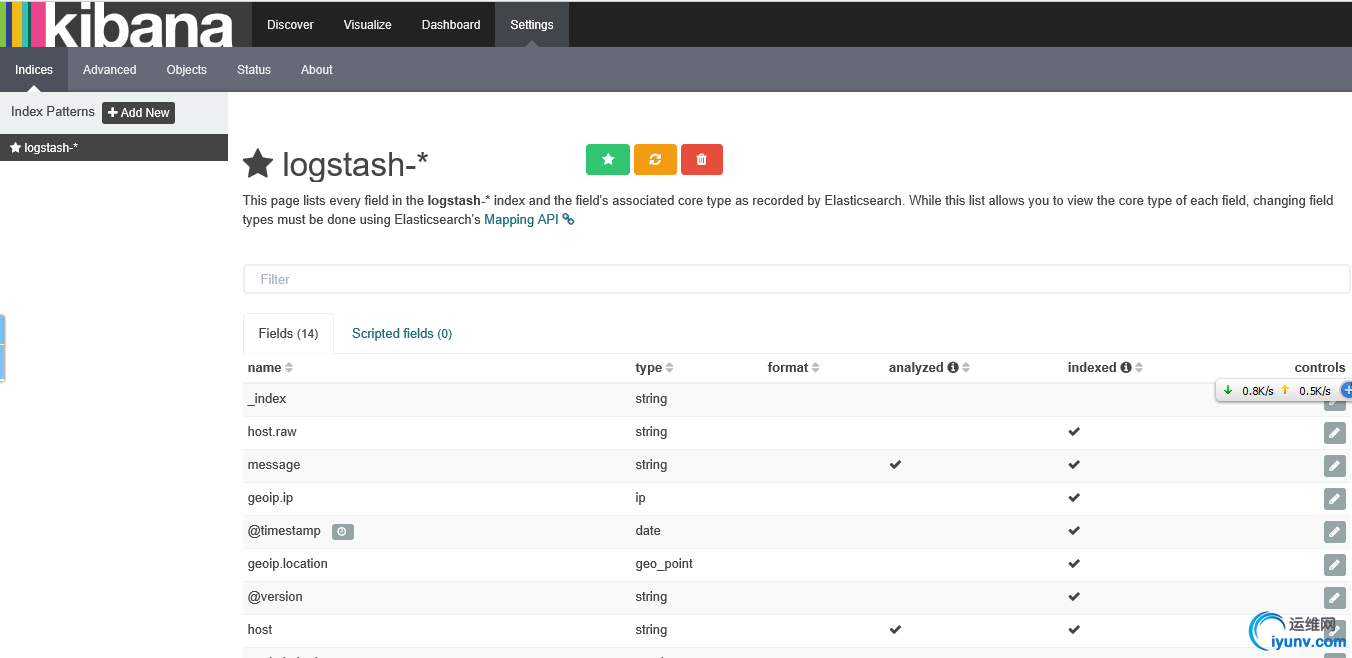Select the Indices settings section
Viewport: 1352px width, 658px height.
click(x=34, y=70)
